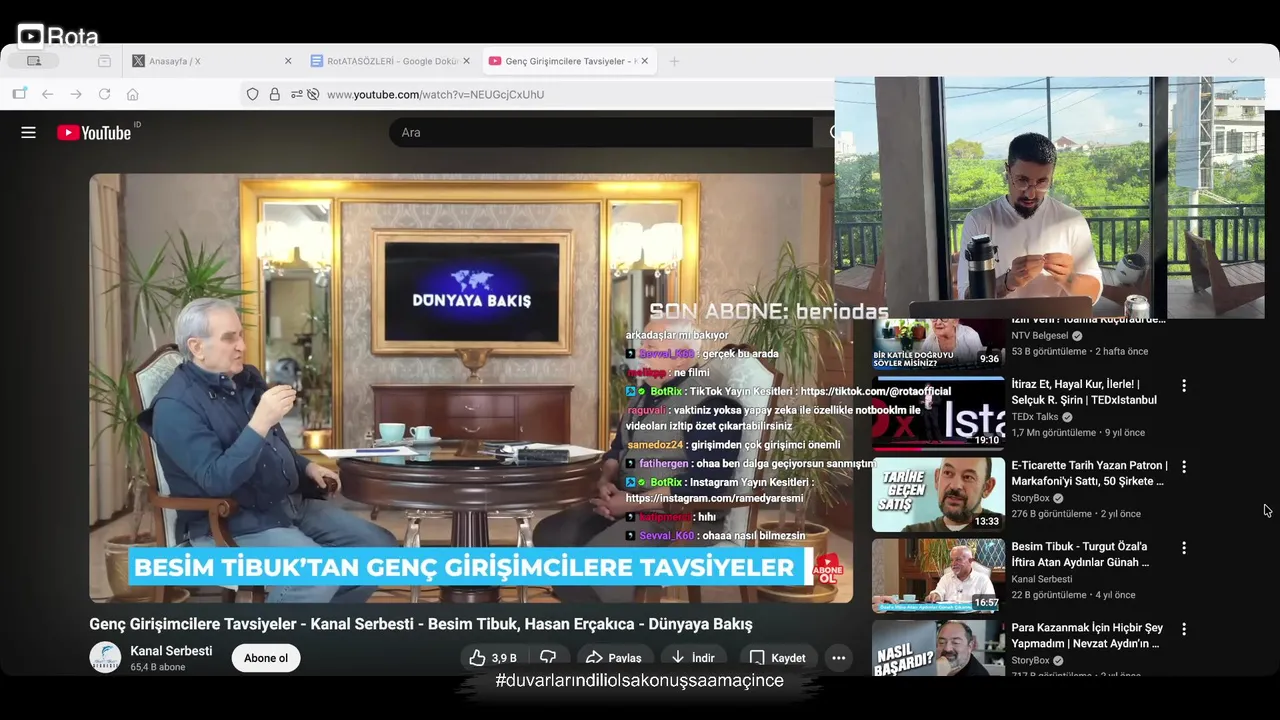Screen dimensions: 1280x720
Task: Open the Tarihe Geçen Satış 13:33 thumbnail
Action: coord(938,494)
